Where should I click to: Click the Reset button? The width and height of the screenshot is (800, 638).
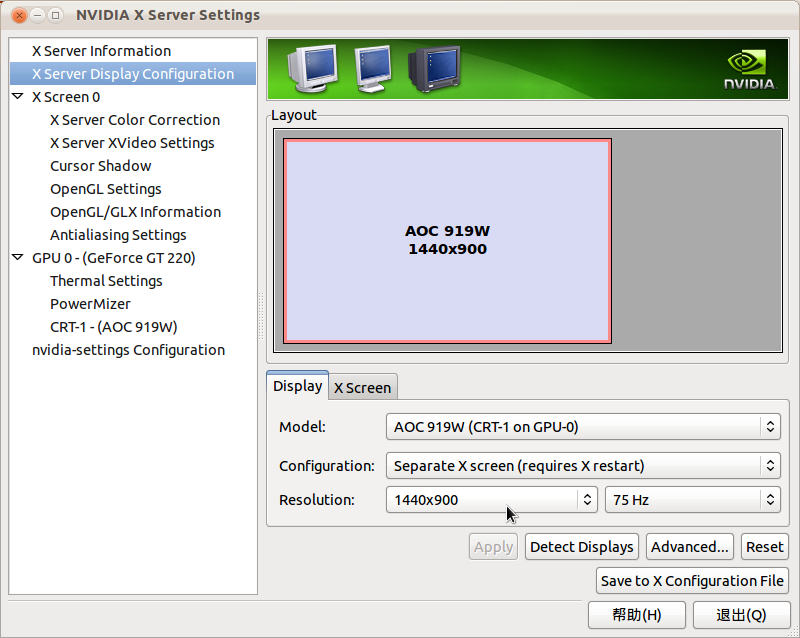(x=765, y=547)
